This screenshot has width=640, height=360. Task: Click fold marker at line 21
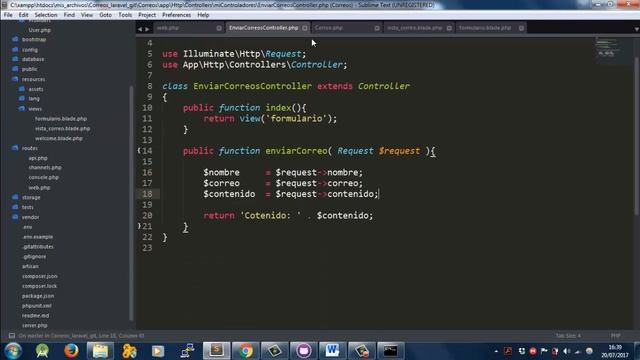(x=139, y=226)
